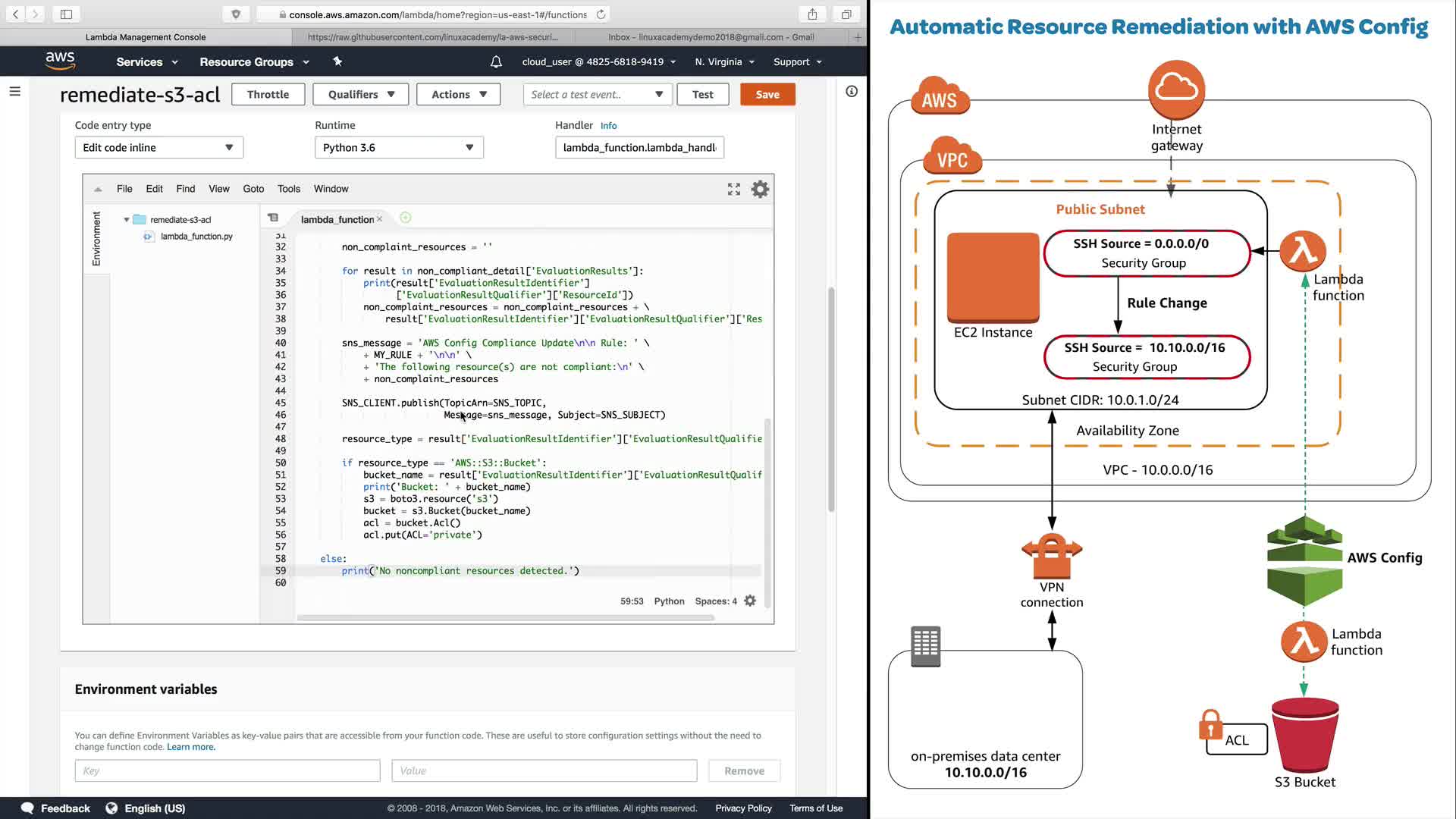
Task: Click the editor horizontal scrollbar
Action: pyautogui.click(x=505, y=618)
